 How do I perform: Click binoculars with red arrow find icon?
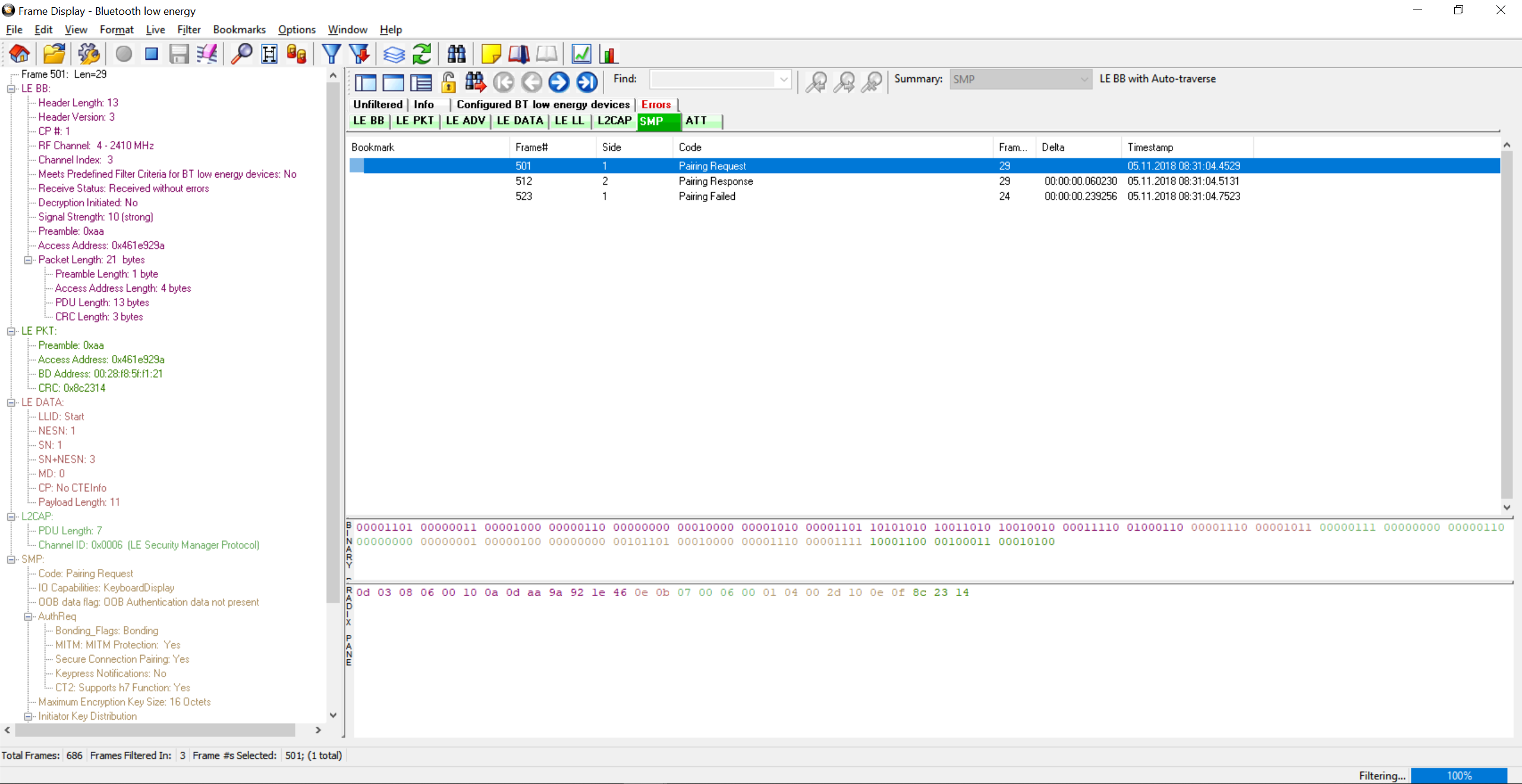pos(476,82)
